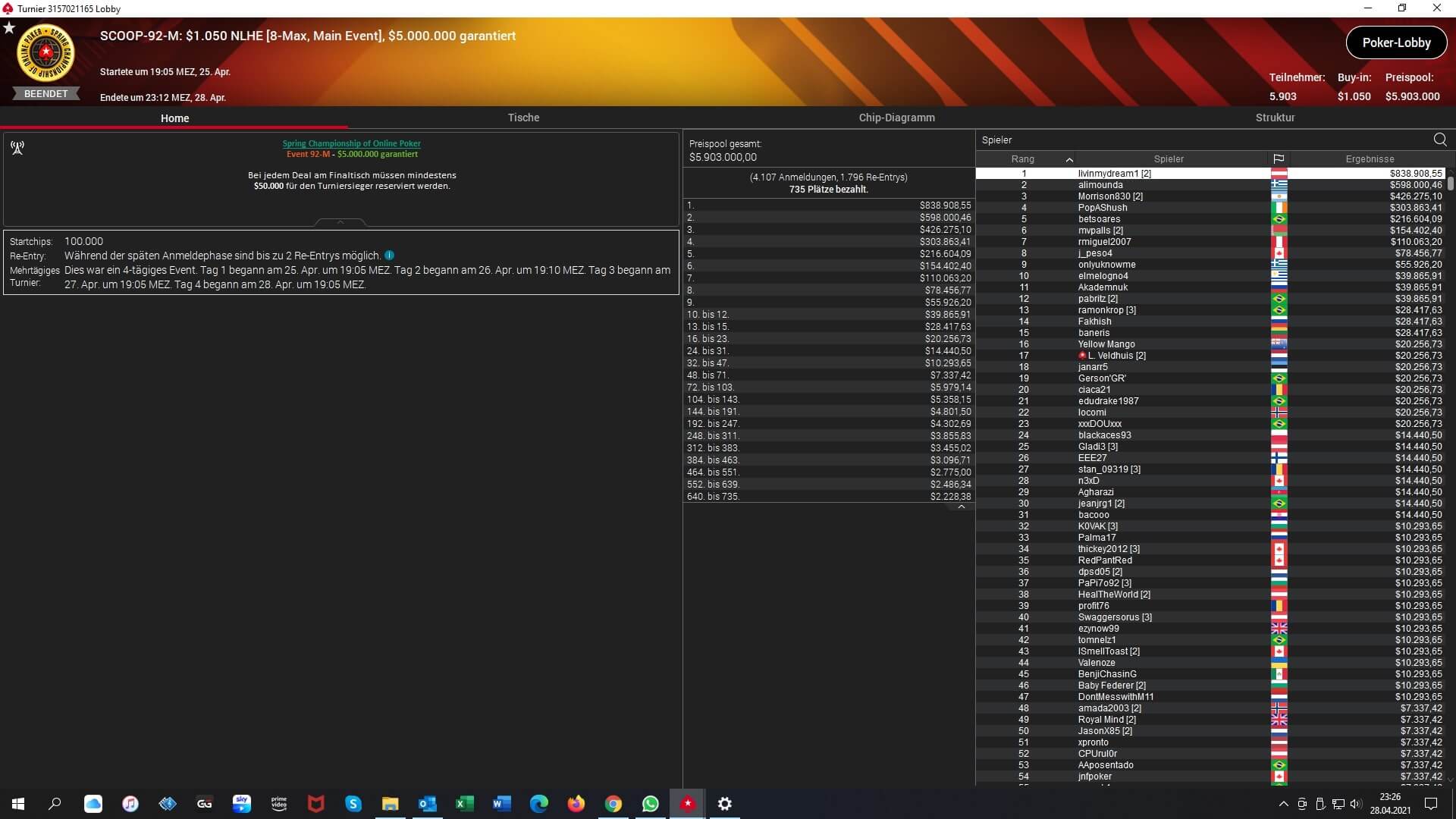
Task: Select player PopAShush
Action: coord(1210,208)
